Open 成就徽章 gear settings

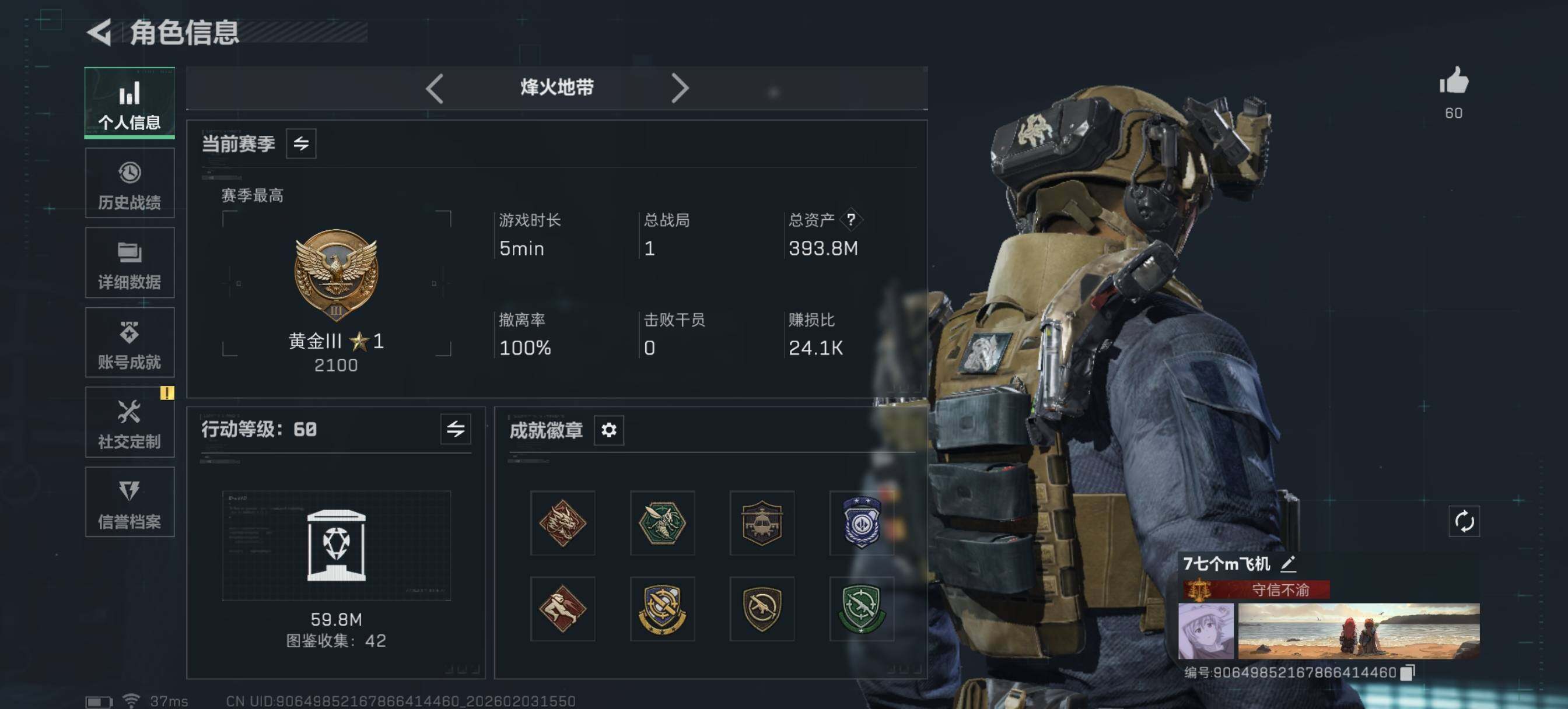(608, 430)
